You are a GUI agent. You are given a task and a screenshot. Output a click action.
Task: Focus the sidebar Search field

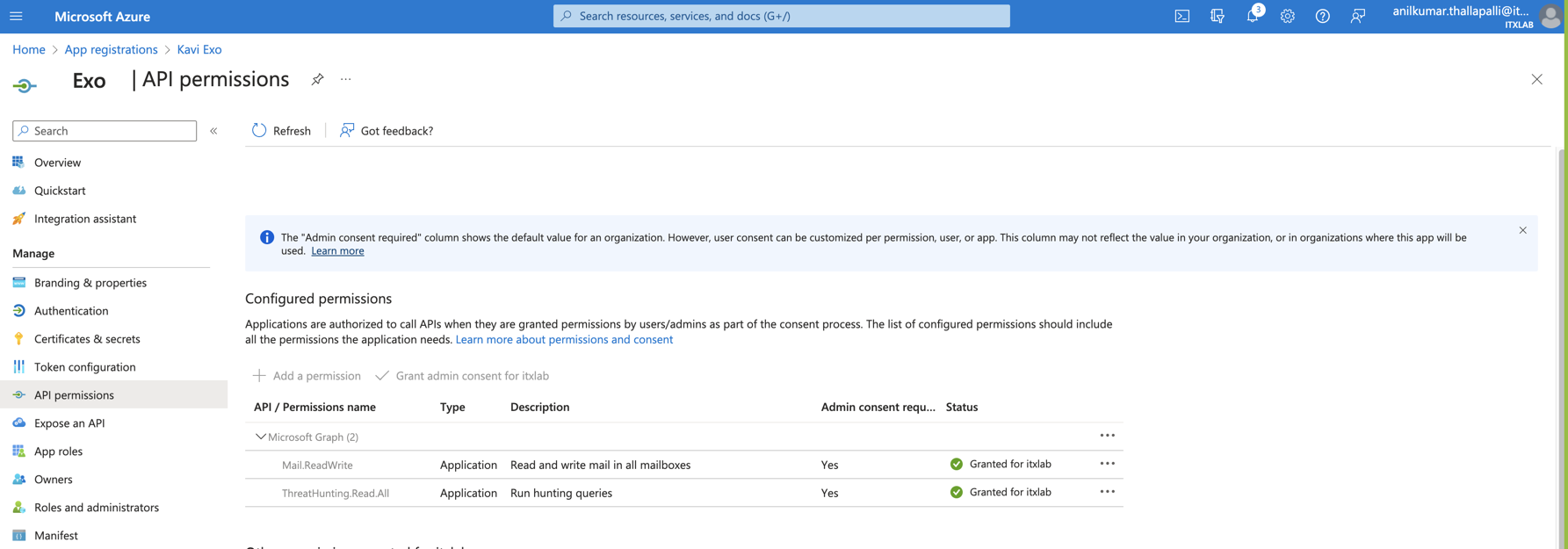click(105, 131)
